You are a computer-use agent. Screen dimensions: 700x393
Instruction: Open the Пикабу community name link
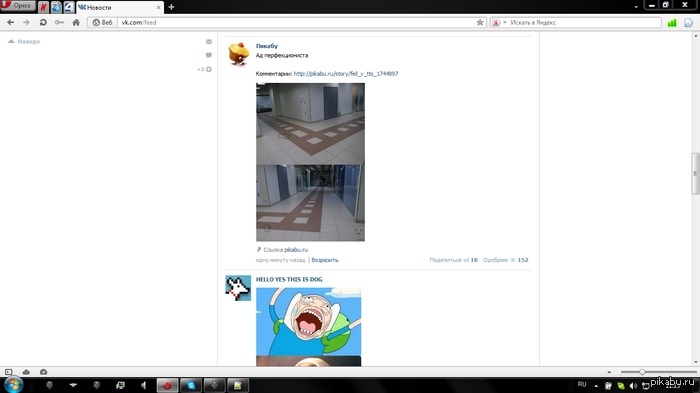[267, 46]
